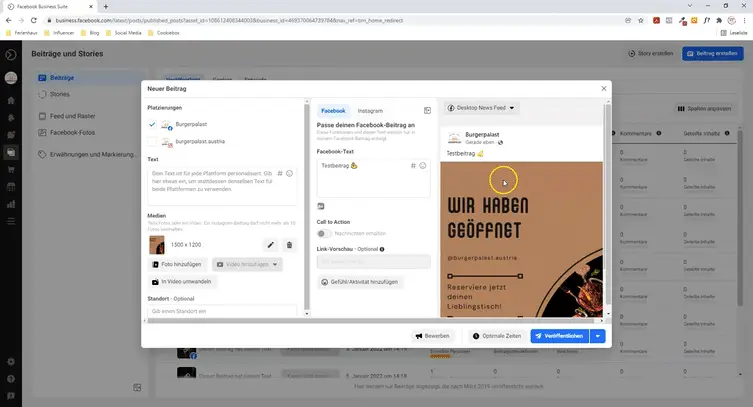This screenshot has width=753, height=407.
Task: Open the Social Media bookmark folder
Action: pyautogui.click(x=123, y=33)
